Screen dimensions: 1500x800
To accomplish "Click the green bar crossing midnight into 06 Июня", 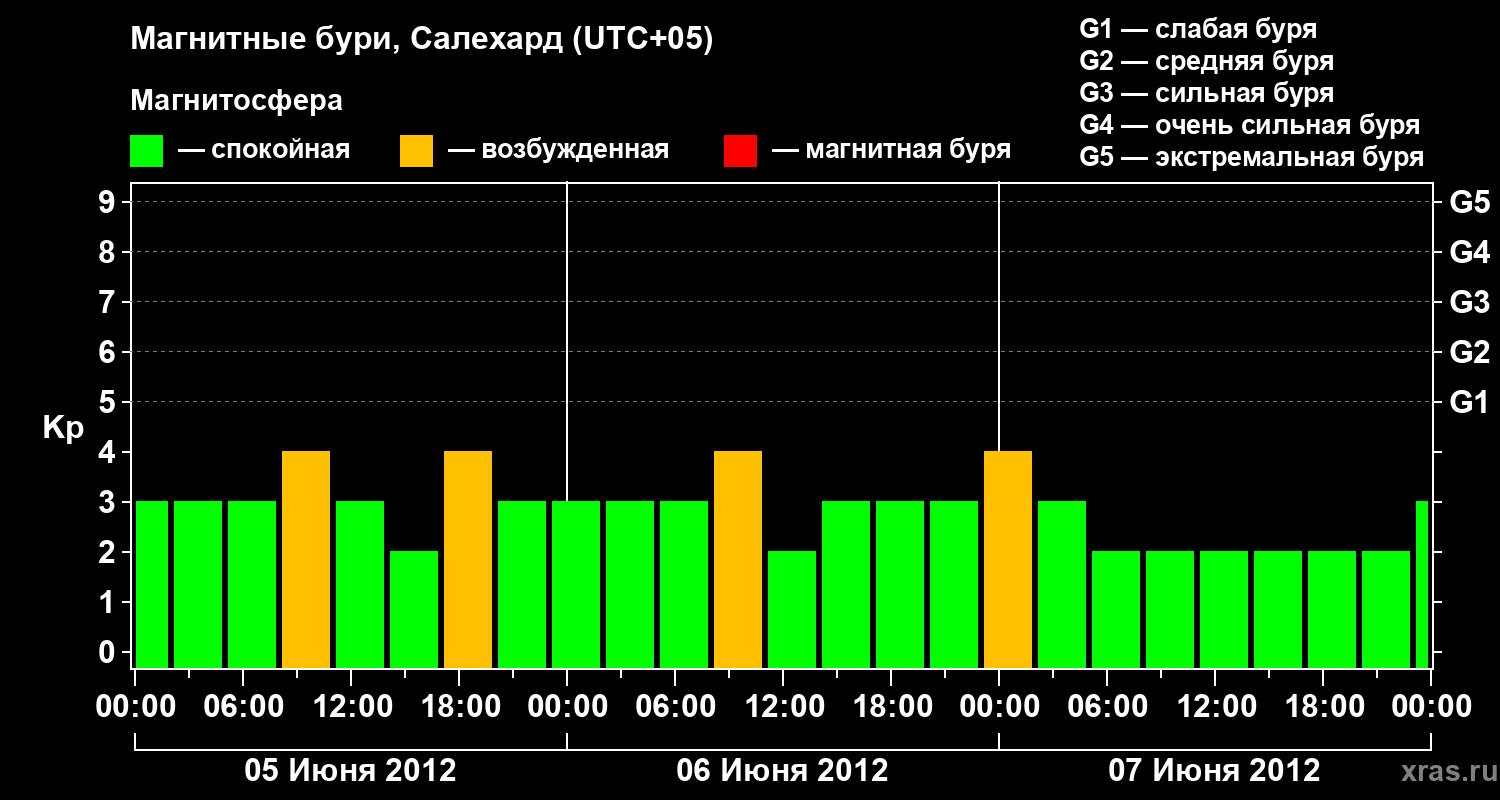I will tap(576, 585).
